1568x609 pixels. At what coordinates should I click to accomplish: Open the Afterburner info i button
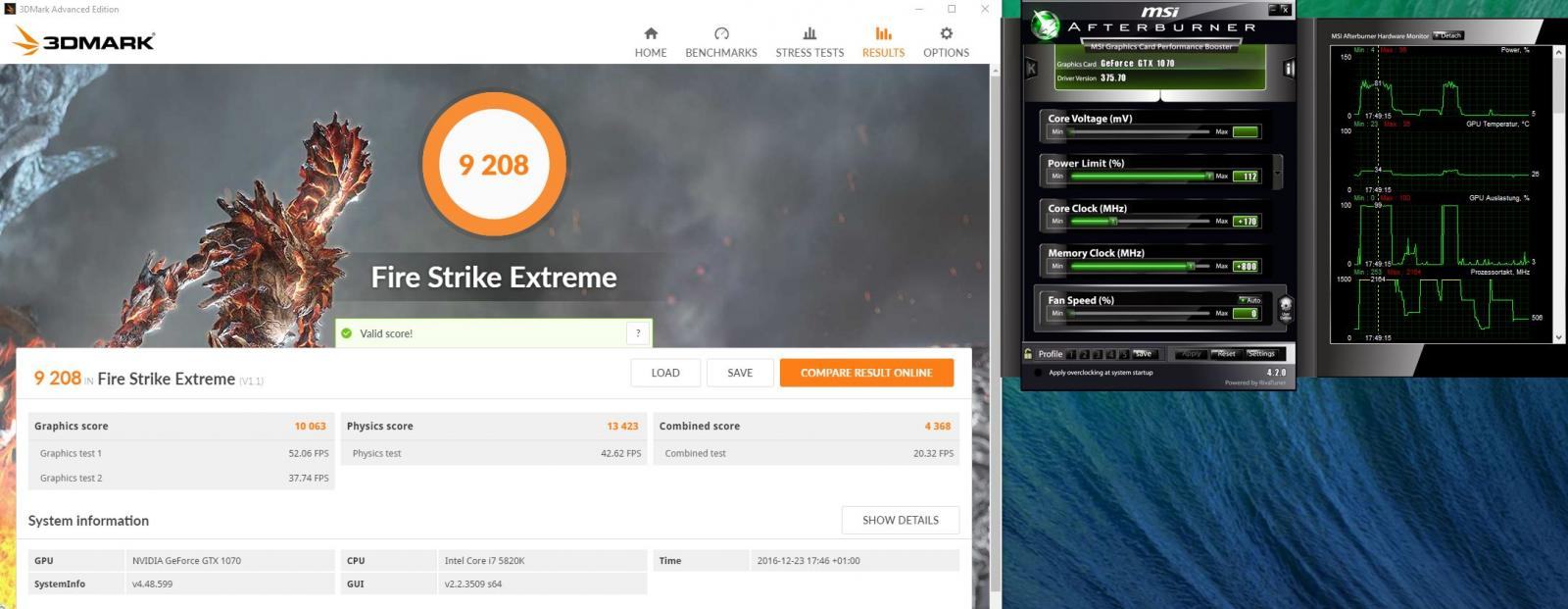[1289, 68]
